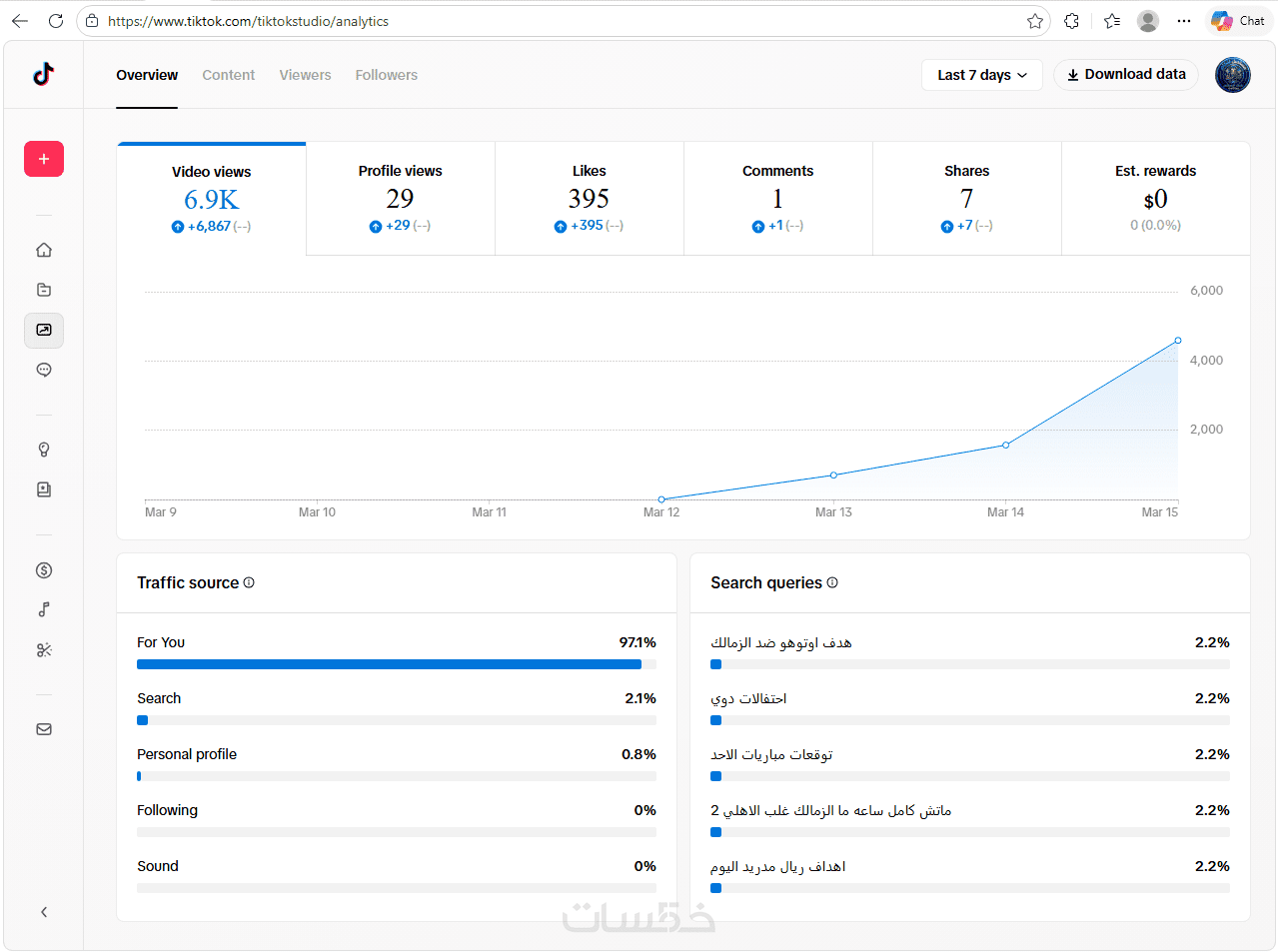Click the Traffic source info icon

point(249,582)
